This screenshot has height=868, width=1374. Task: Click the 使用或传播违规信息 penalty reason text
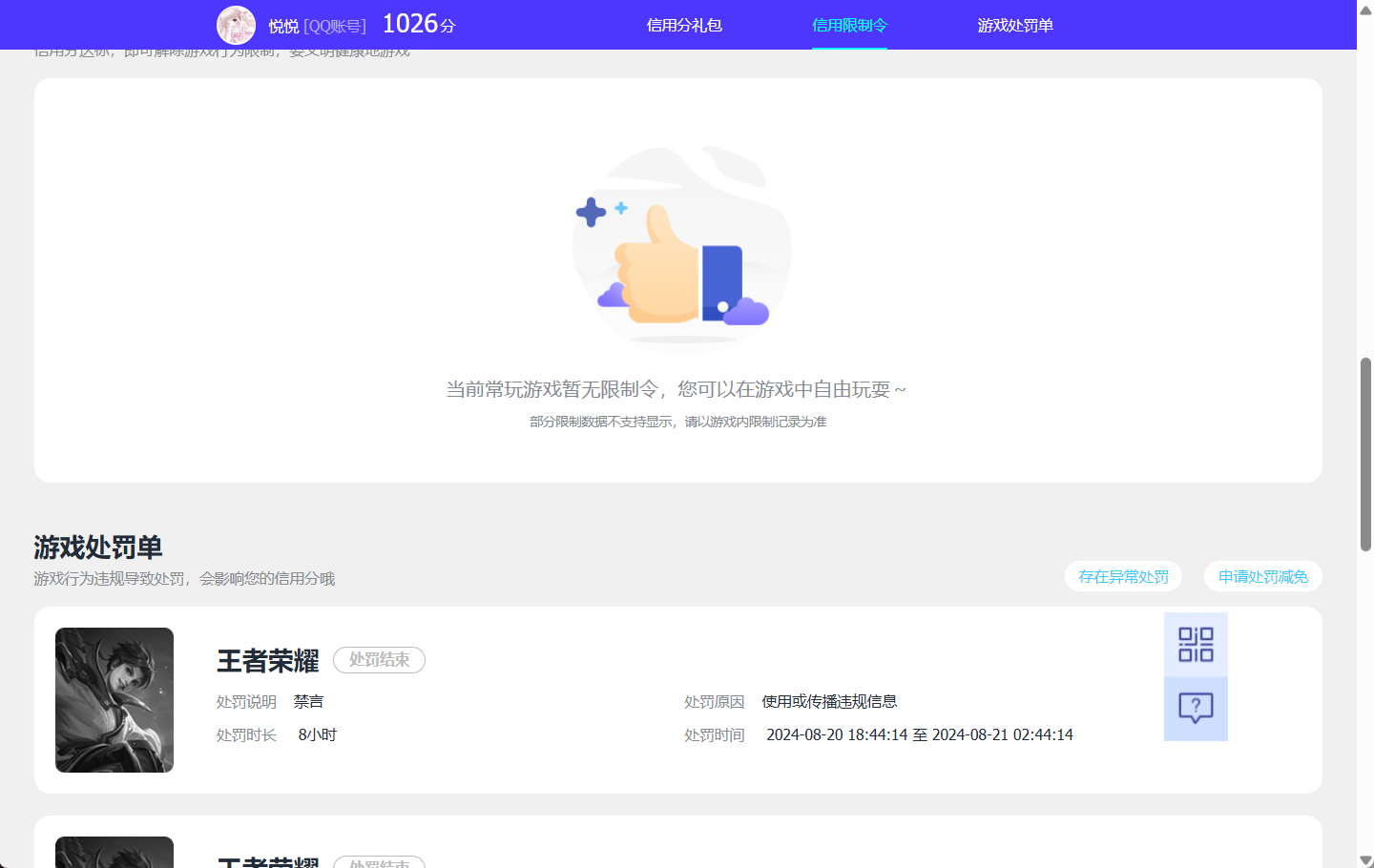pyautogui.click(x=829, y=700)
